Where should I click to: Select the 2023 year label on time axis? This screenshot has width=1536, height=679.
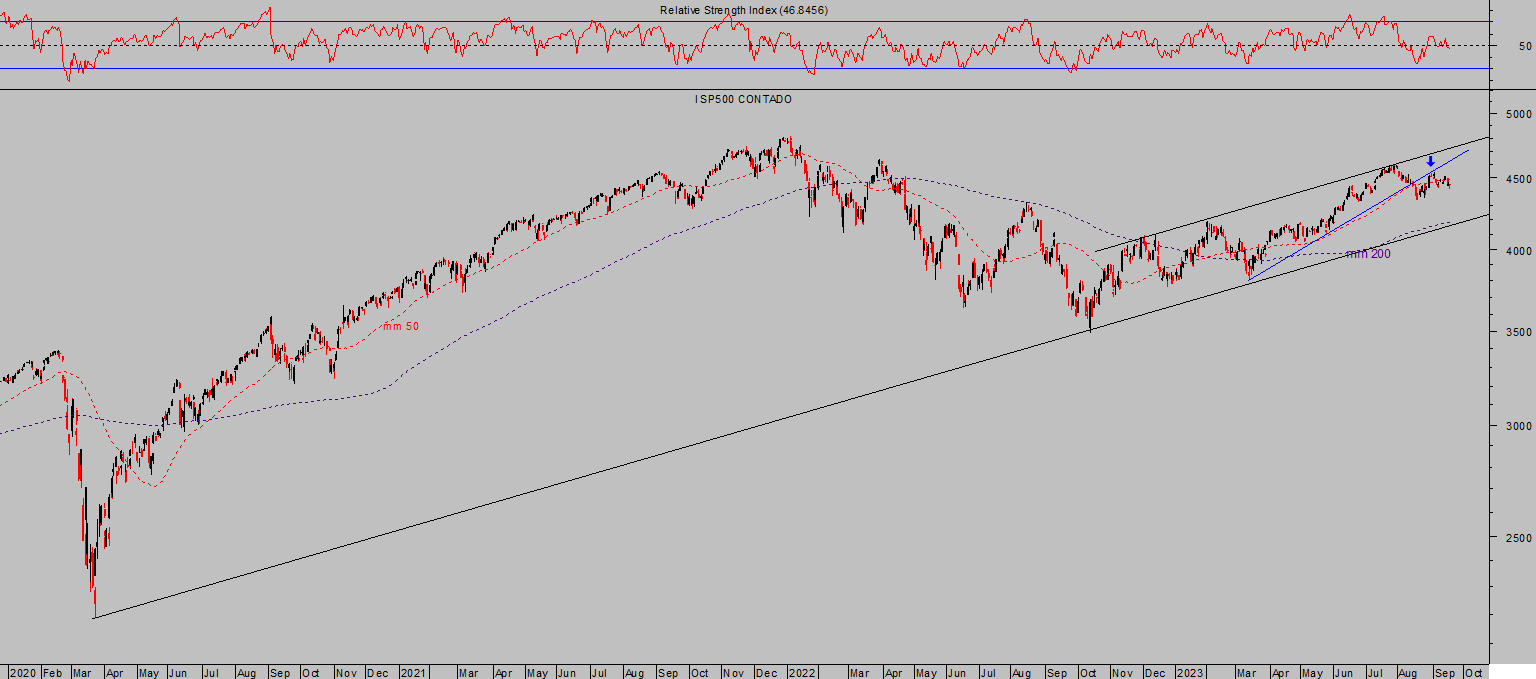click(1191, 672)
